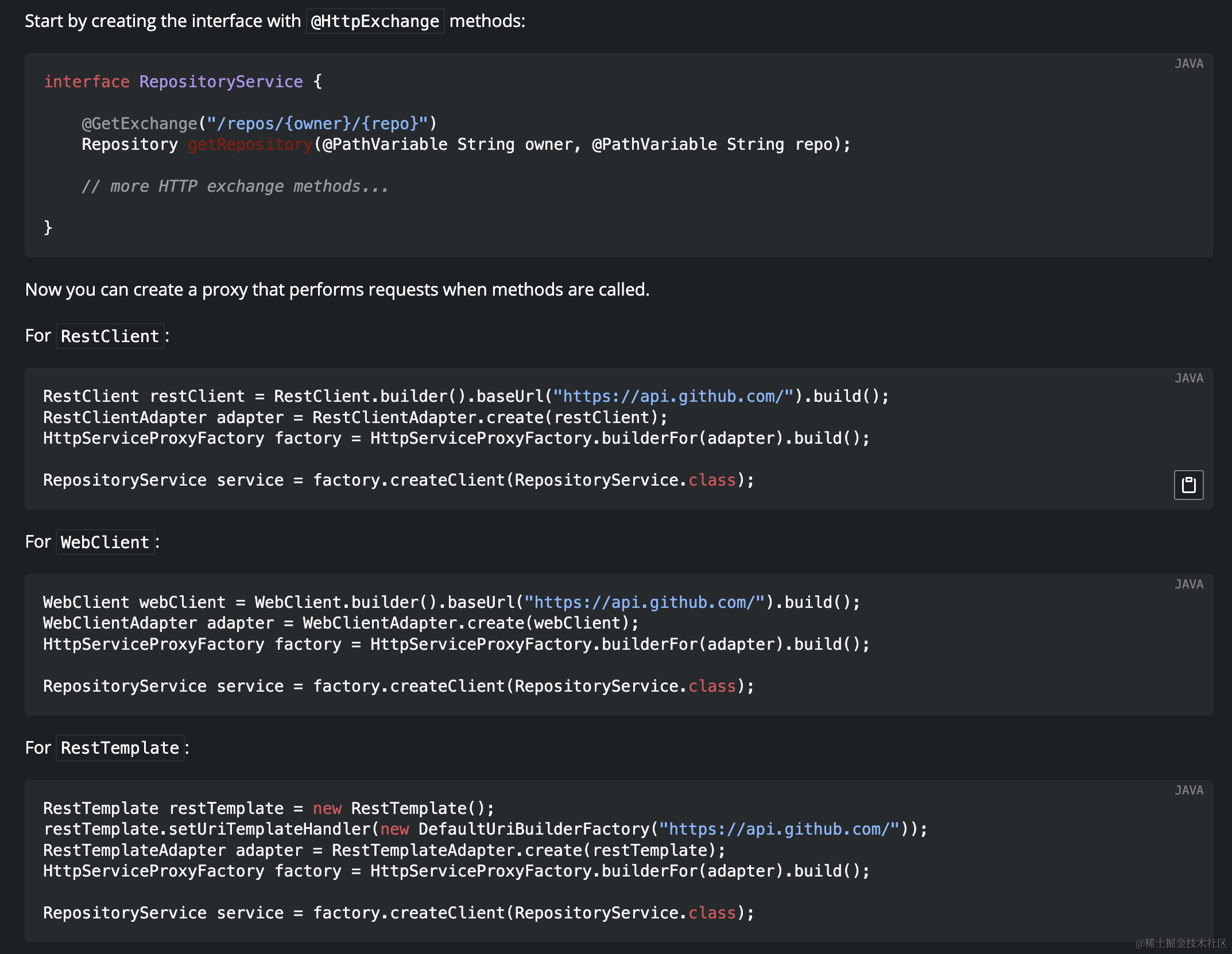Click the JAVA label on the RestTemplate code block

(x=1190, y=790)
